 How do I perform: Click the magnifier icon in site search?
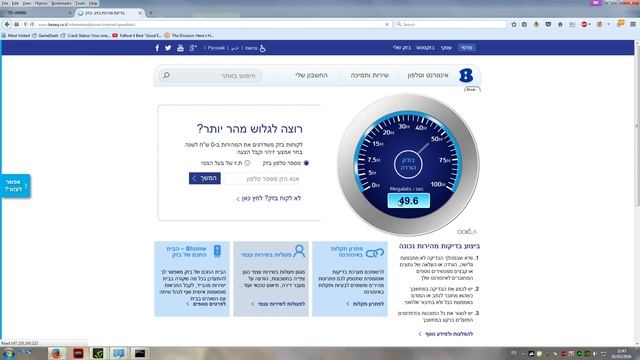pyautogui.click(x=166, y=76)
